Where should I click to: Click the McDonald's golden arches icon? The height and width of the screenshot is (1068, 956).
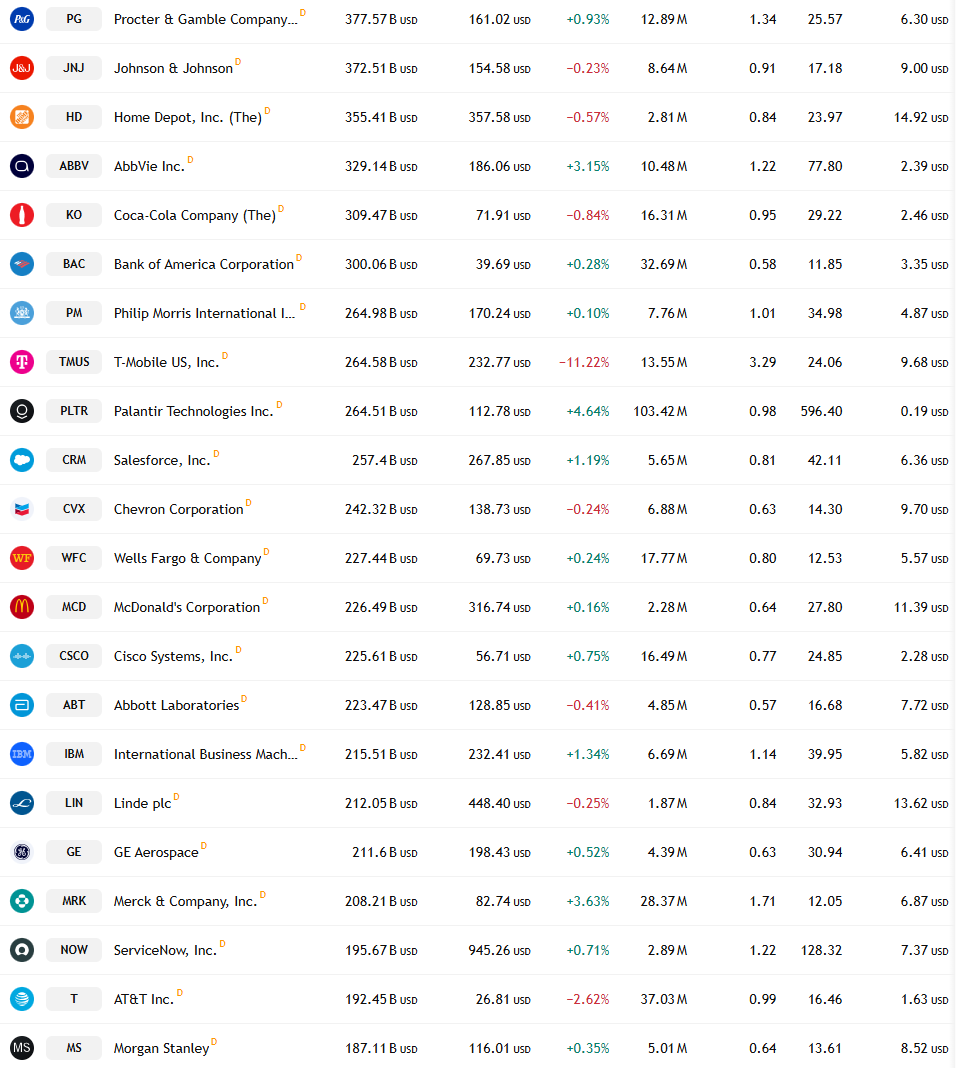point(22,607)
